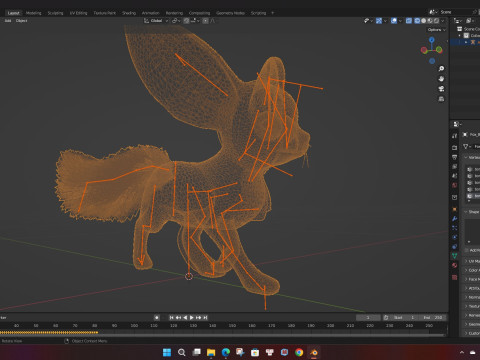Click the current frame number field
The width and height of the screenshot is (480, 360).
[368, 318]
